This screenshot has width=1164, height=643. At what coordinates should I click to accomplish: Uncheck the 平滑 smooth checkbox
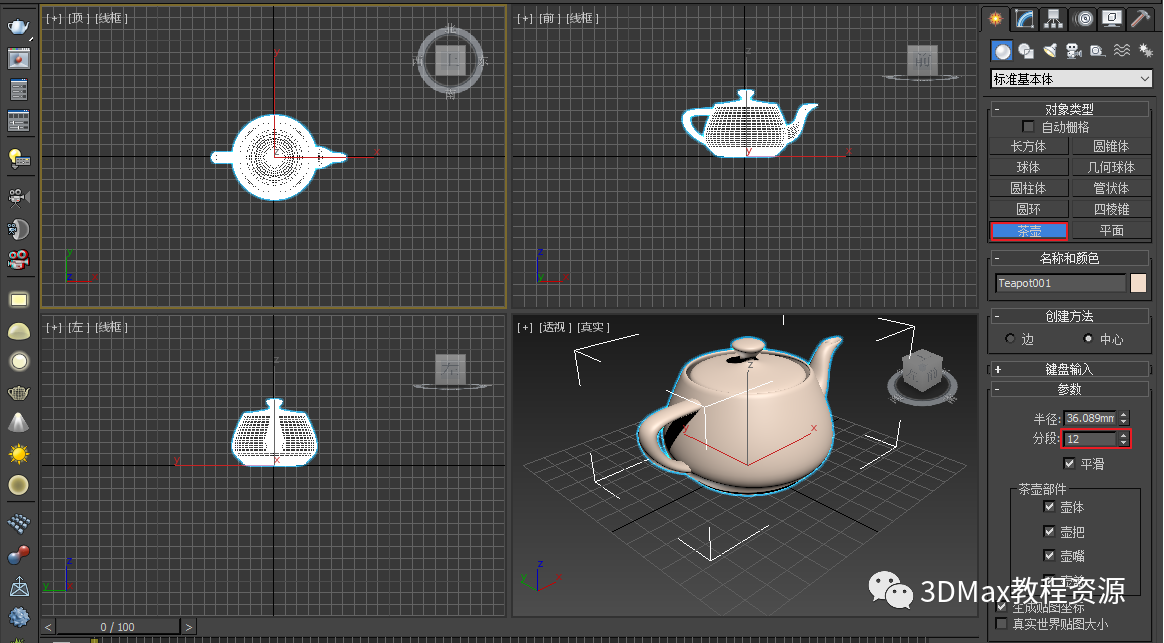(x=1070, y=464)
